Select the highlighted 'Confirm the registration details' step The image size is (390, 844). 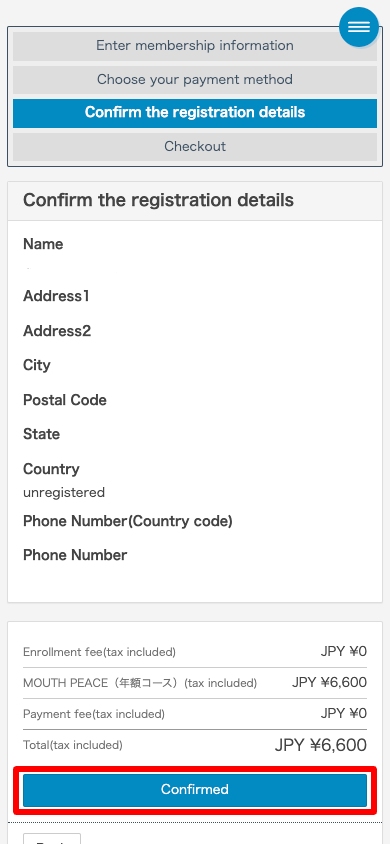195,112
